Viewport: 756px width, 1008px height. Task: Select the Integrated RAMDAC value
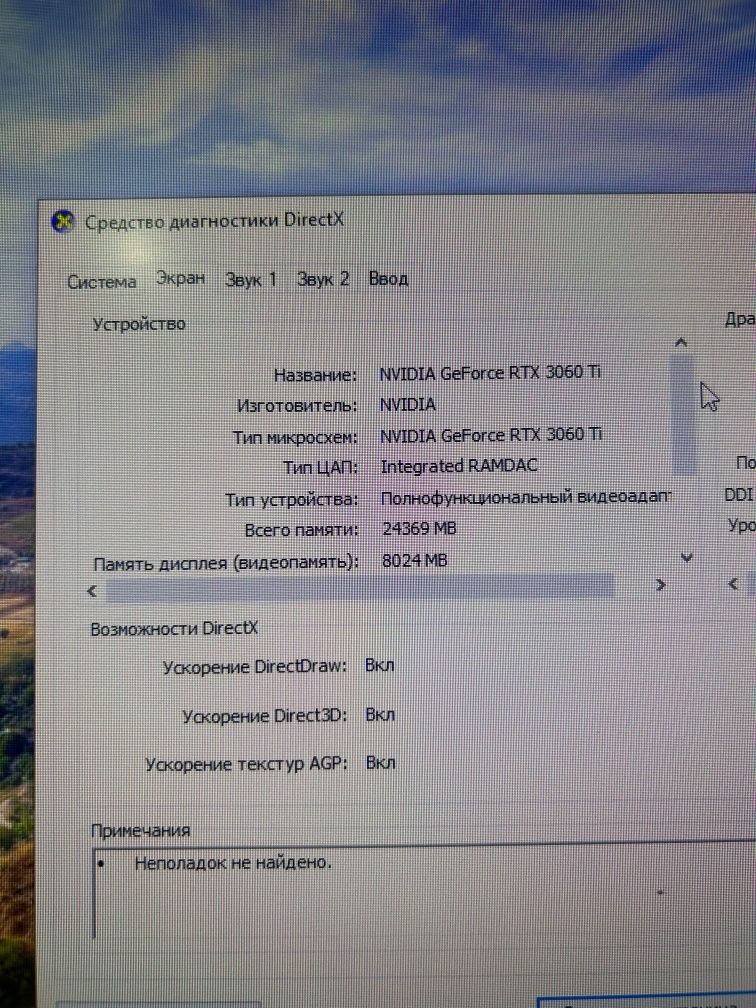pos(459,465)
